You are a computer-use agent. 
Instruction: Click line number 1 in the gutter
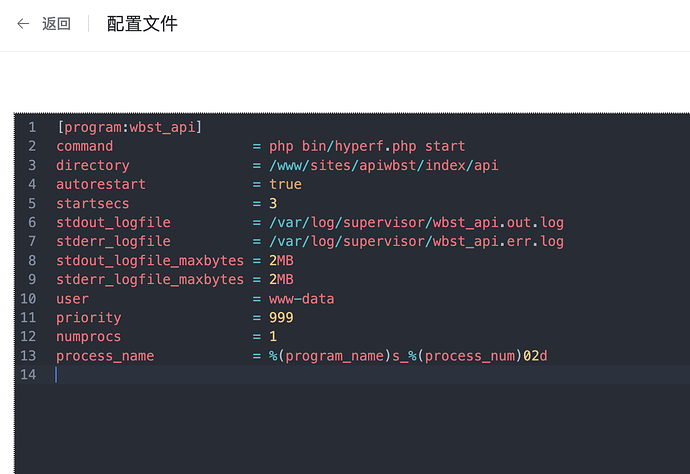32,127
